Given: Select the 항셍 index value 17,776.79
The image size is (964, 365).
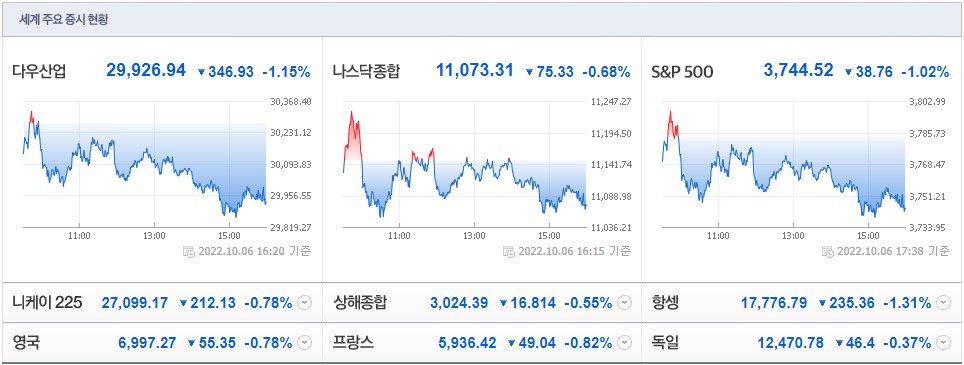Looking at the screenshot, I should pos(774,303).
